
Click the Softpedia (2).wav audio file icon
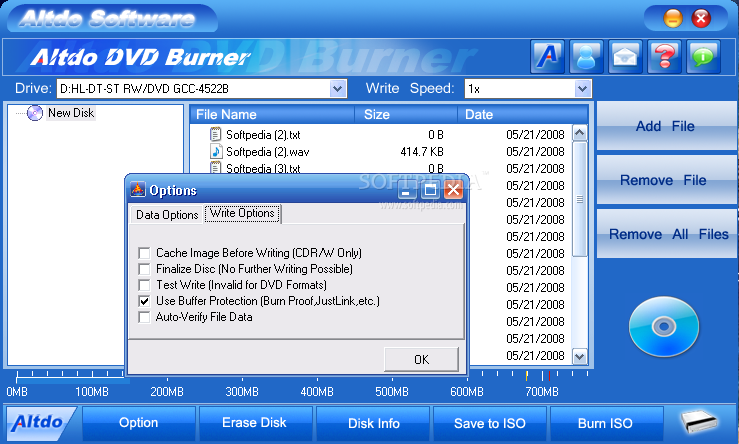point(215,152)
